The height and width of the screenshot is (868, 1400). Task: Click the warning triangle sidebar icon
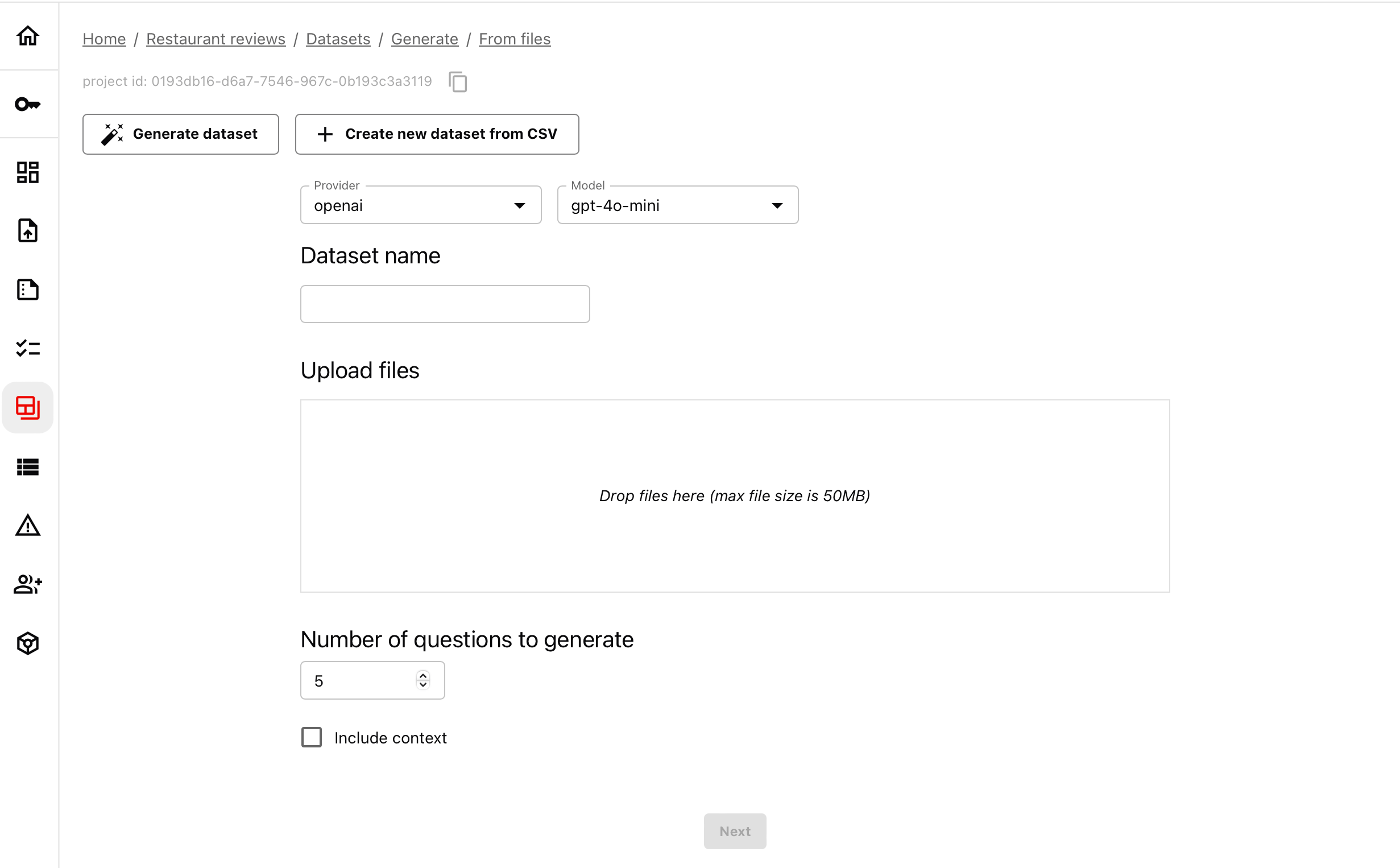click(27, 526)
